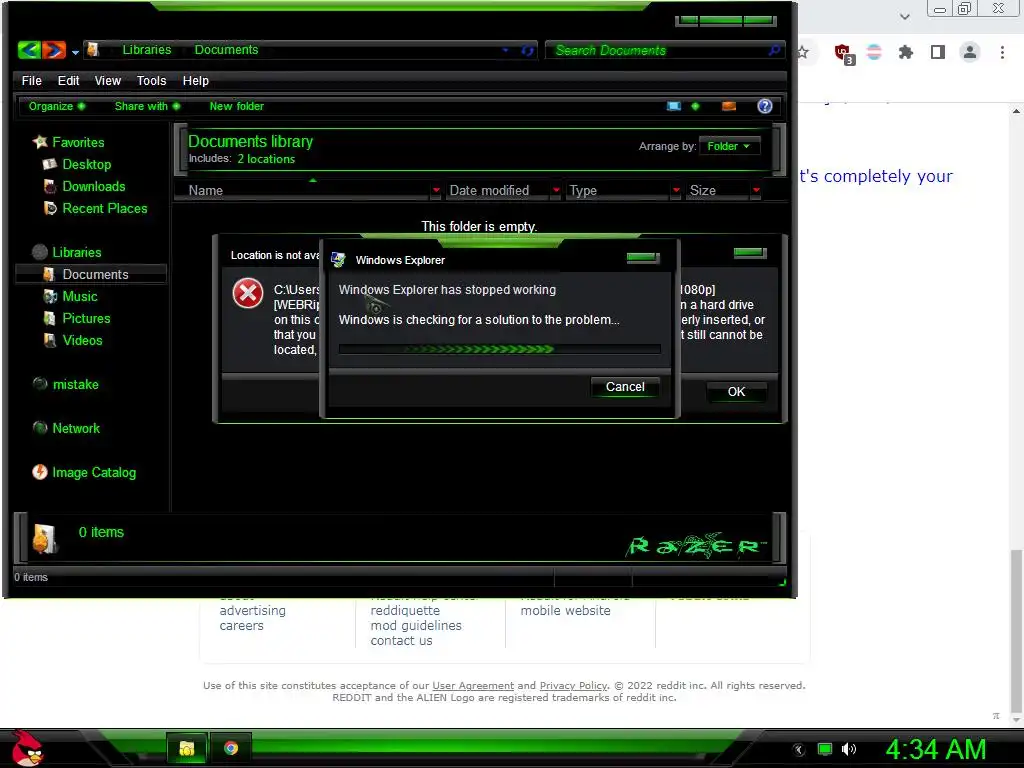Click the 4:34 AM taskbar clock

click(935, 749)
